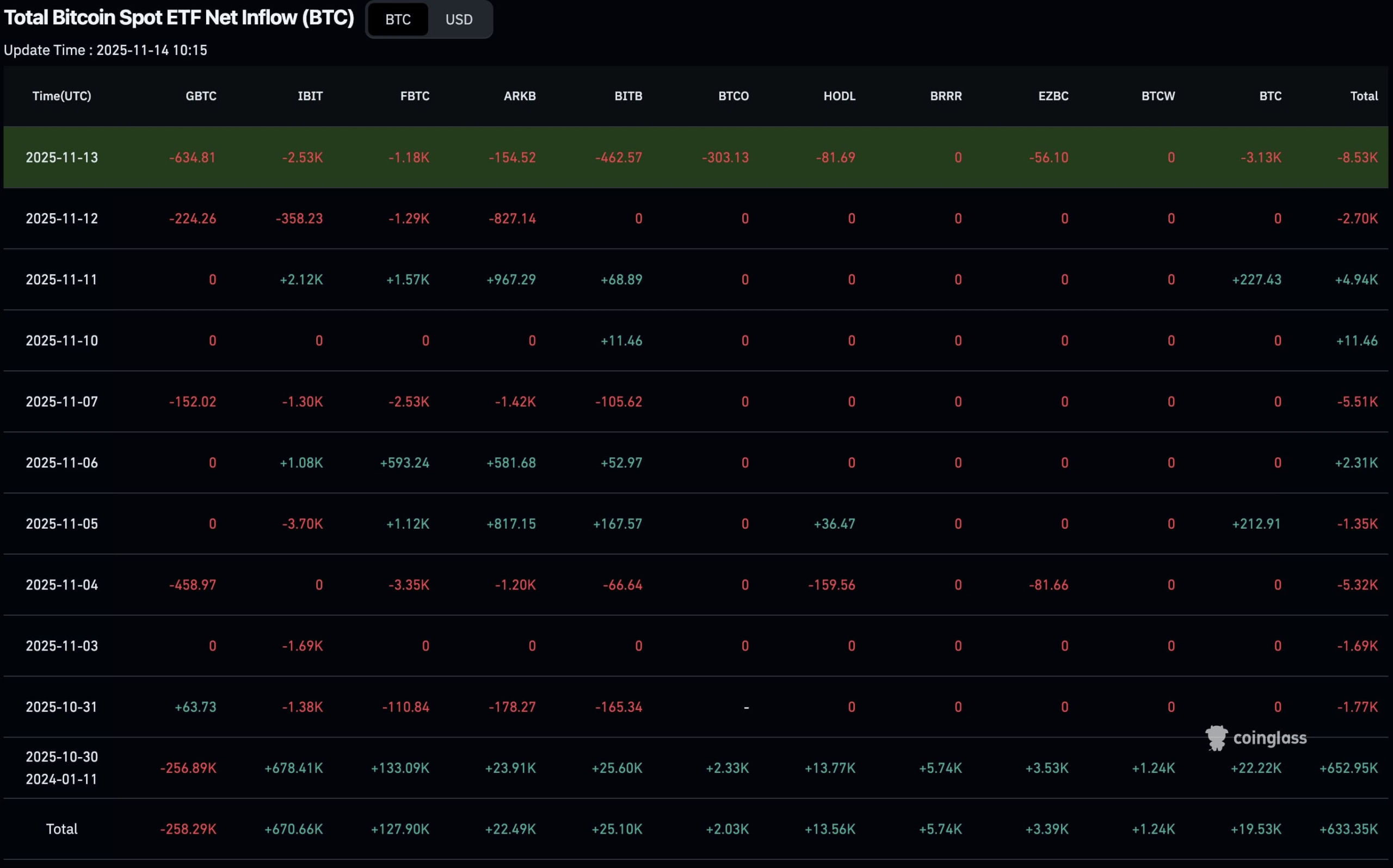
Task: Click the 2025-11-13 total -8.53K cell
Action: pos(1357,157)
